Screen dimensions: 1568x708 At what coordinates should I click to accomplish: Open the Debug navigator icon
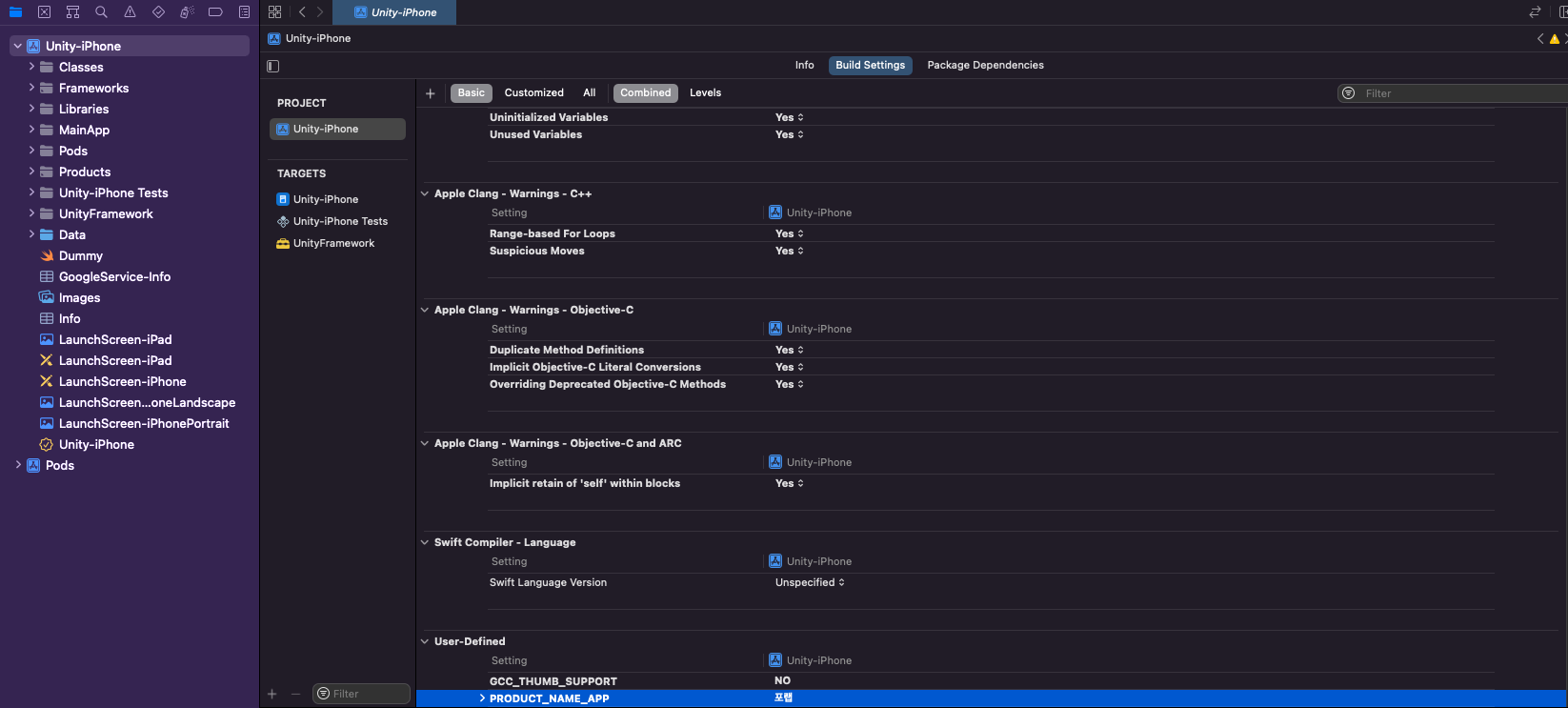pyautogui.click(x=187, y=12)
